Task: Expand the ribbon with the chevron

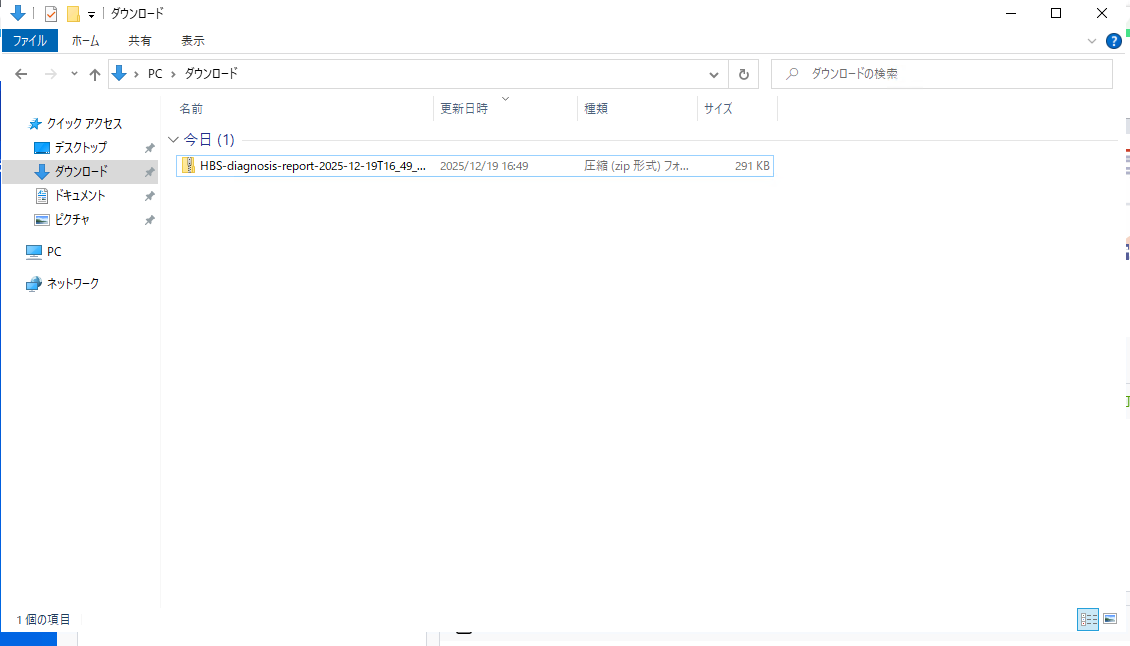Action: coord(1092,41)
